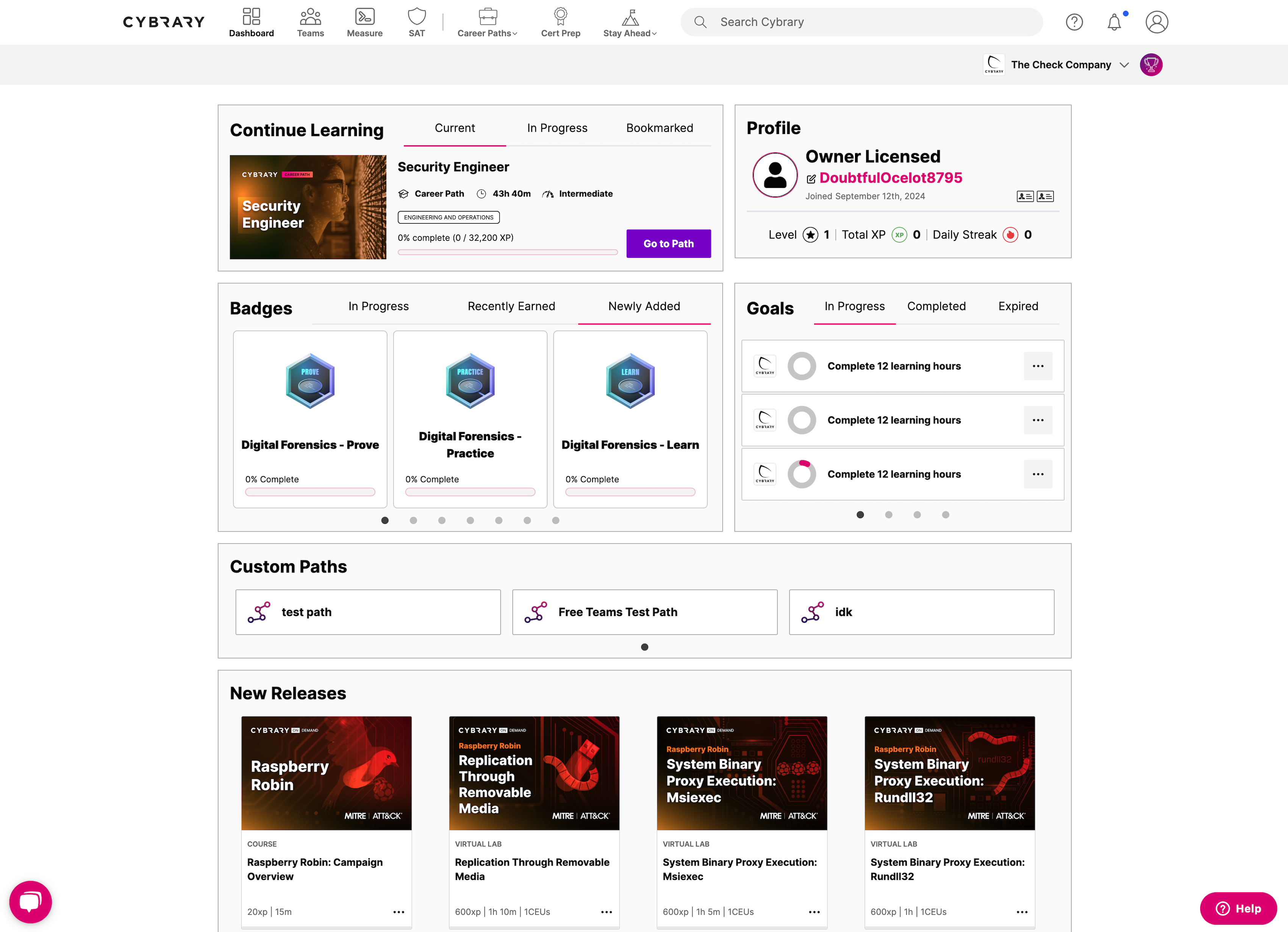Open options for second learning hours goal
The image size is (1288, 932).
1038,420
